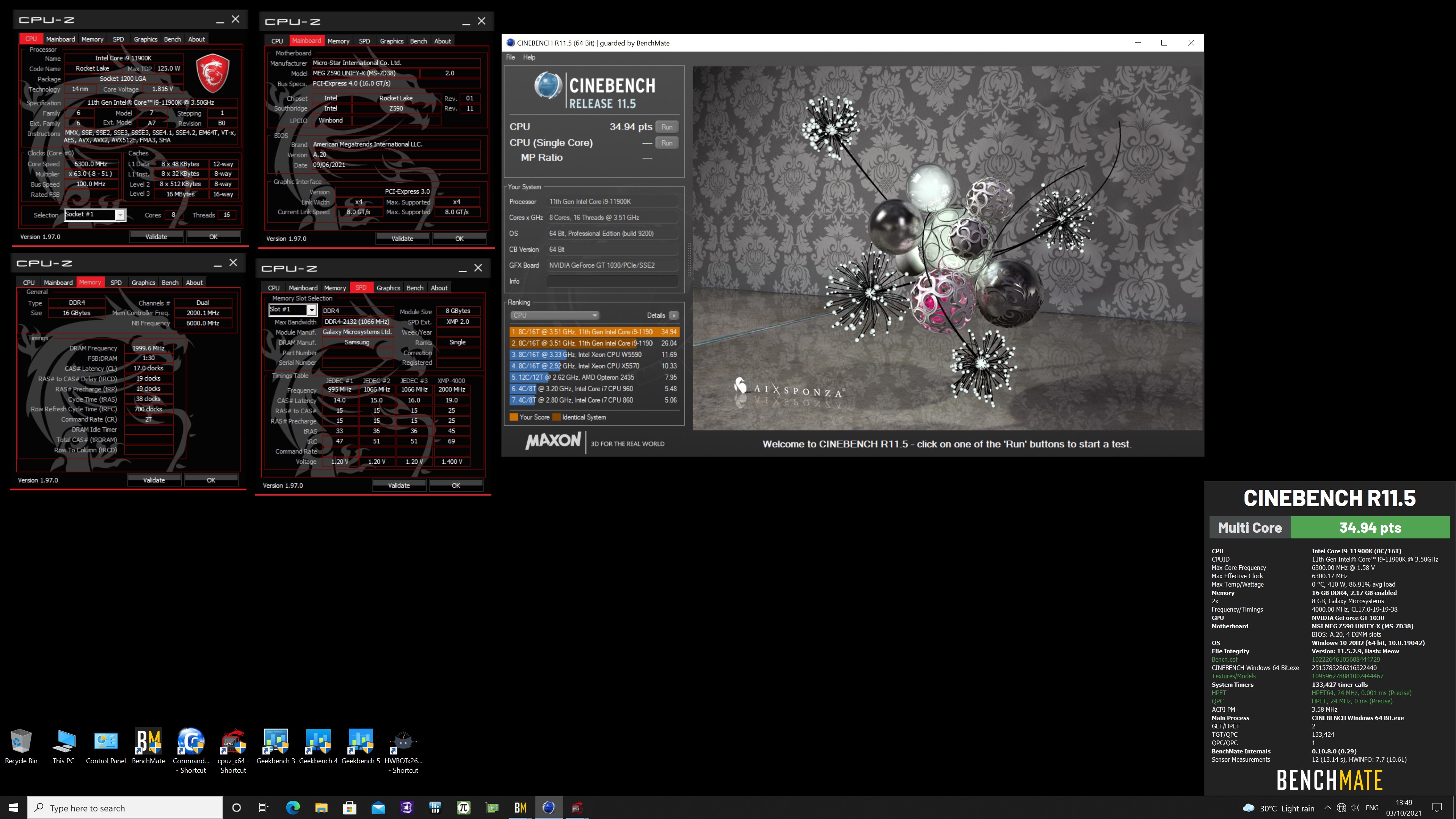The width and height of the screenshot is (1456, 819).
Task: Open This PC desktop icon
Action: tap(63, 747)
